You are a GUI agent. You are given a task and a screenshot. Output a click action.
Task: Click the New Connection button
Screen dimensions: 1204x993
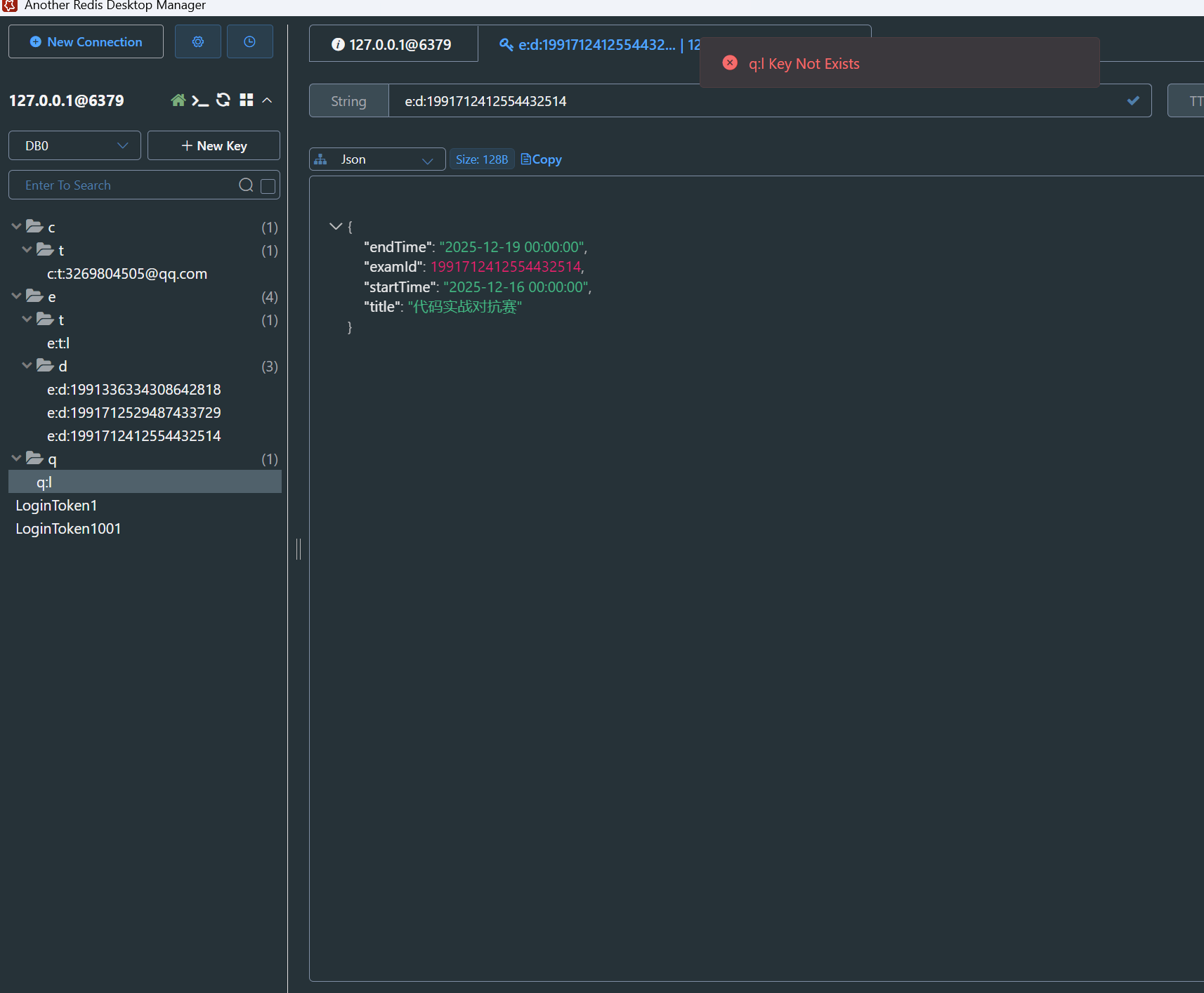pos(86,41)
